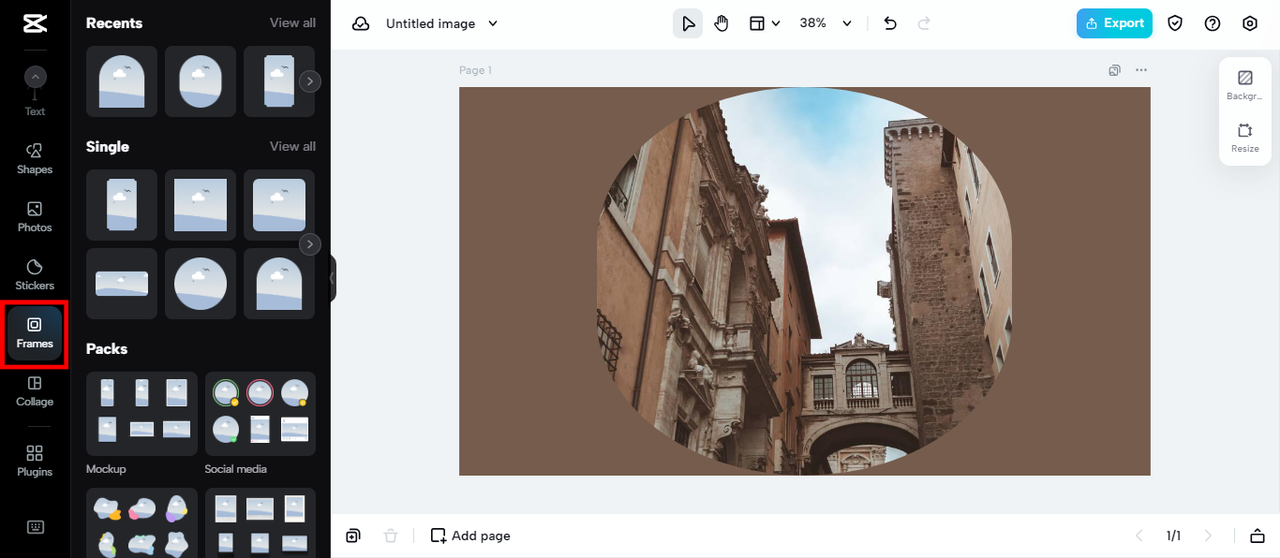Choose the rounded oval frame in Recents
Image resolution: width=1280 pixels, height=558 pixels.
click(200, 81)
